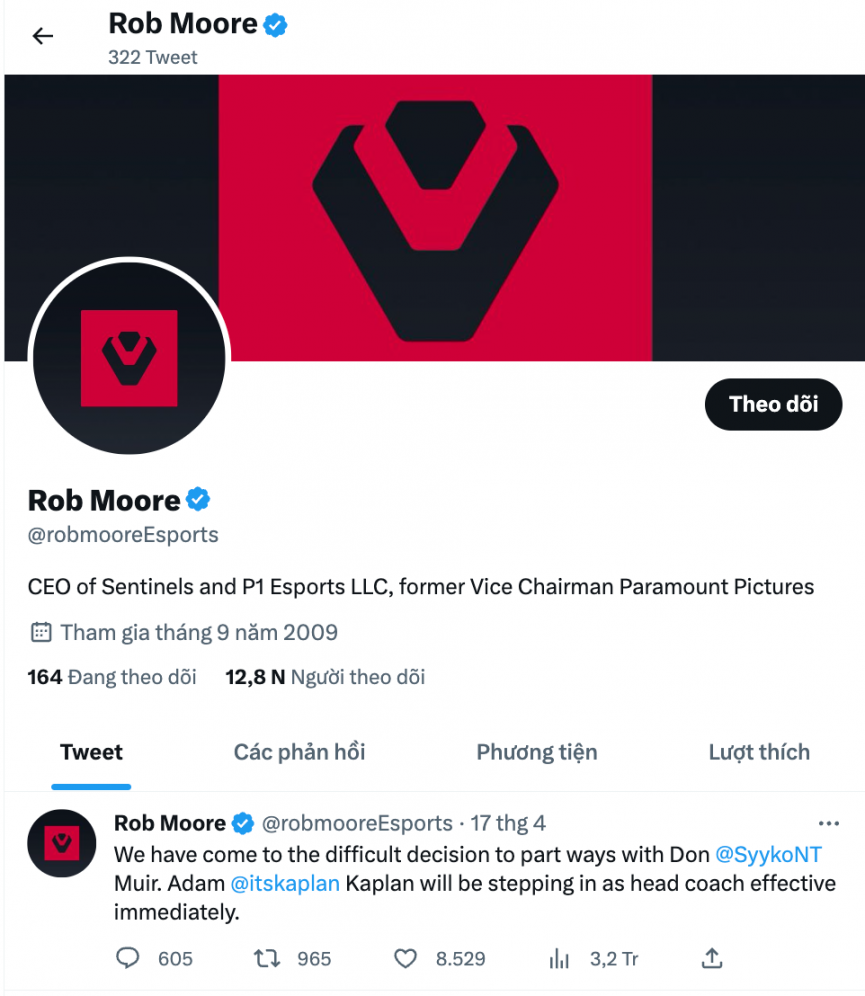Open the large profile avatar picture
865x996 pixels.
[x=129, y=358]
